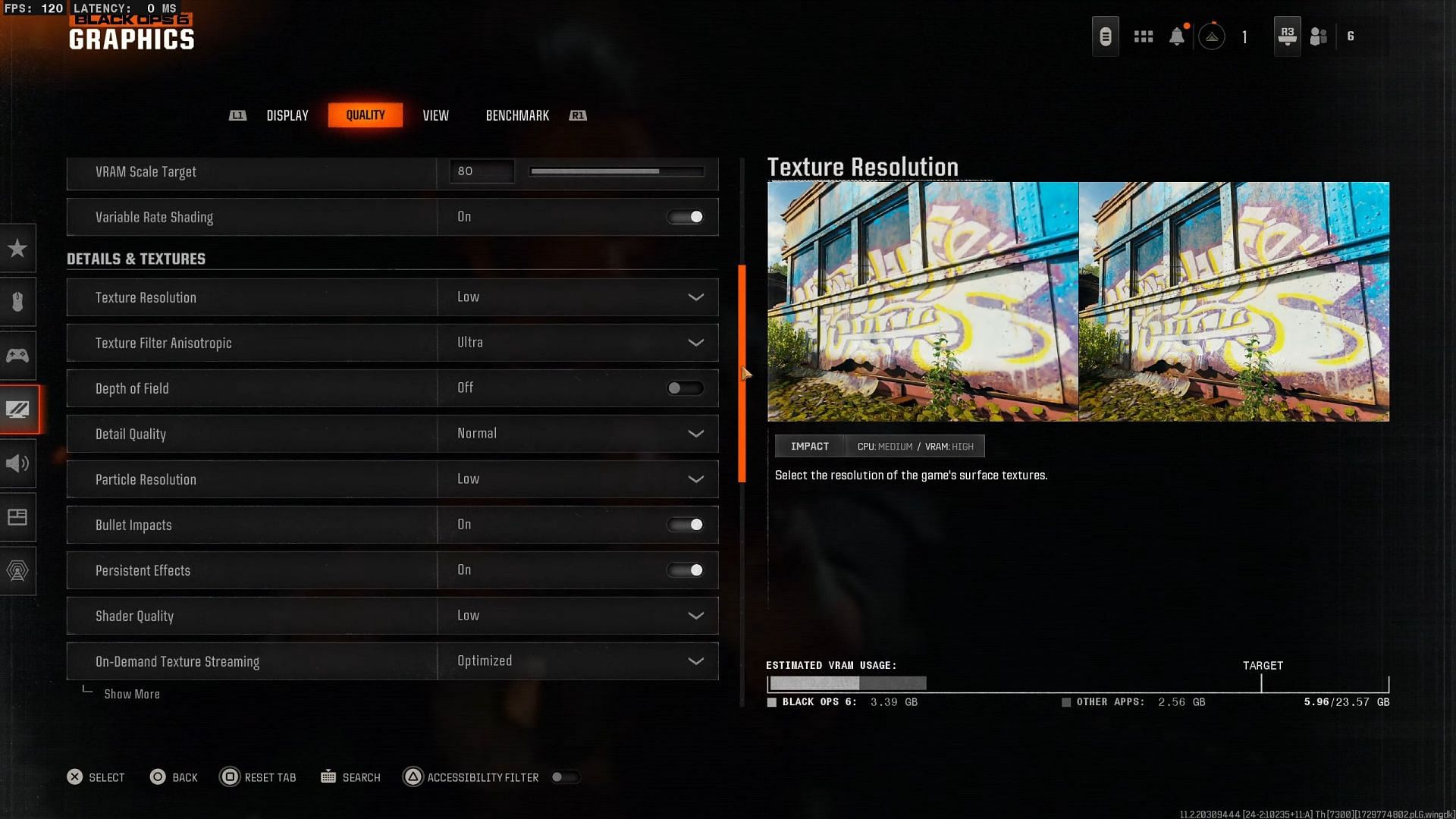This screenshot has height=819, width=1456.
Task: Click the audio/speaker sidebar icon
Action: (17, 463)
